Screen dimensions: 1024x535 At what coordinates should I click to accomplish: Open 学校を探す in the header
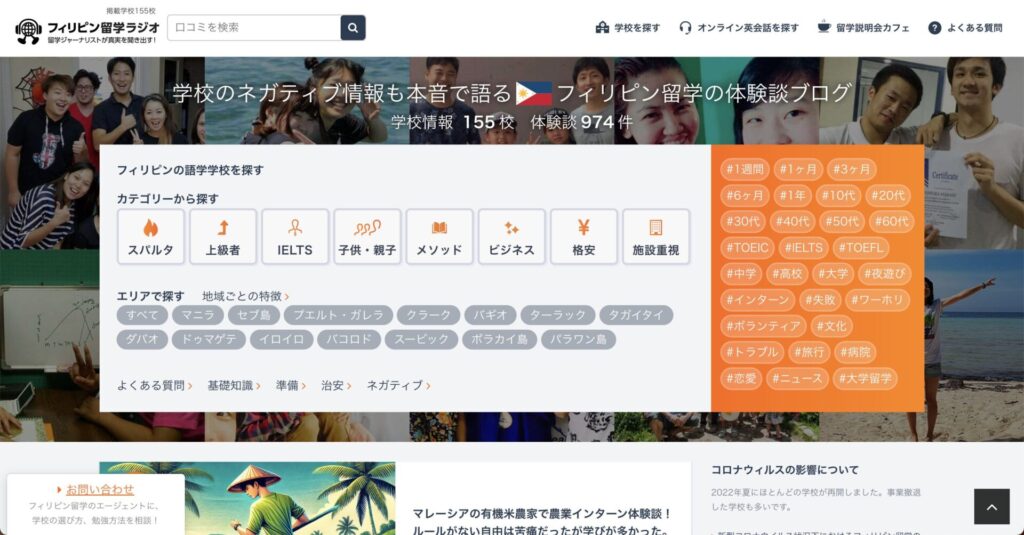[x=628, y=27]
